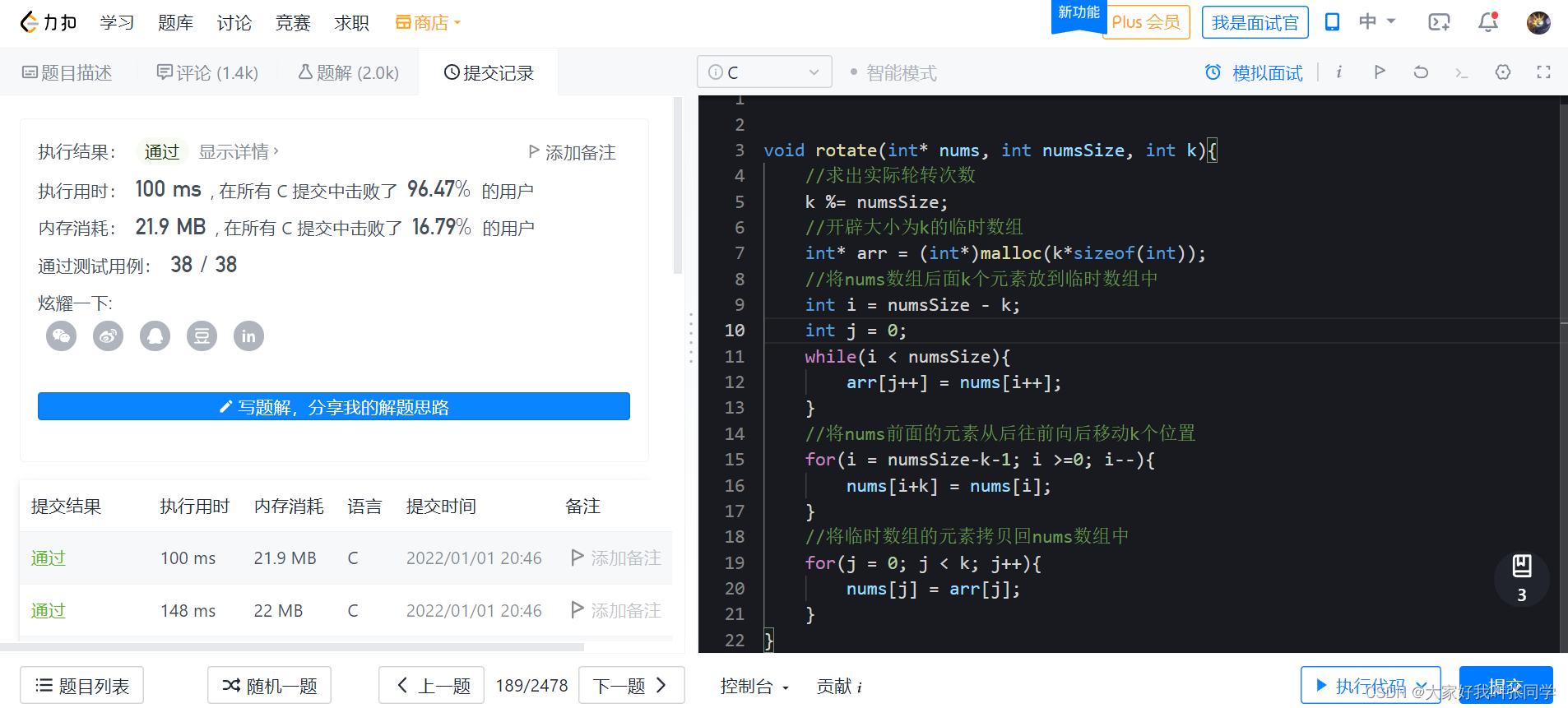Go to next problem 下一题
Image resolution: width=1568 pixels, height=708 pixels.
(632, 685)
